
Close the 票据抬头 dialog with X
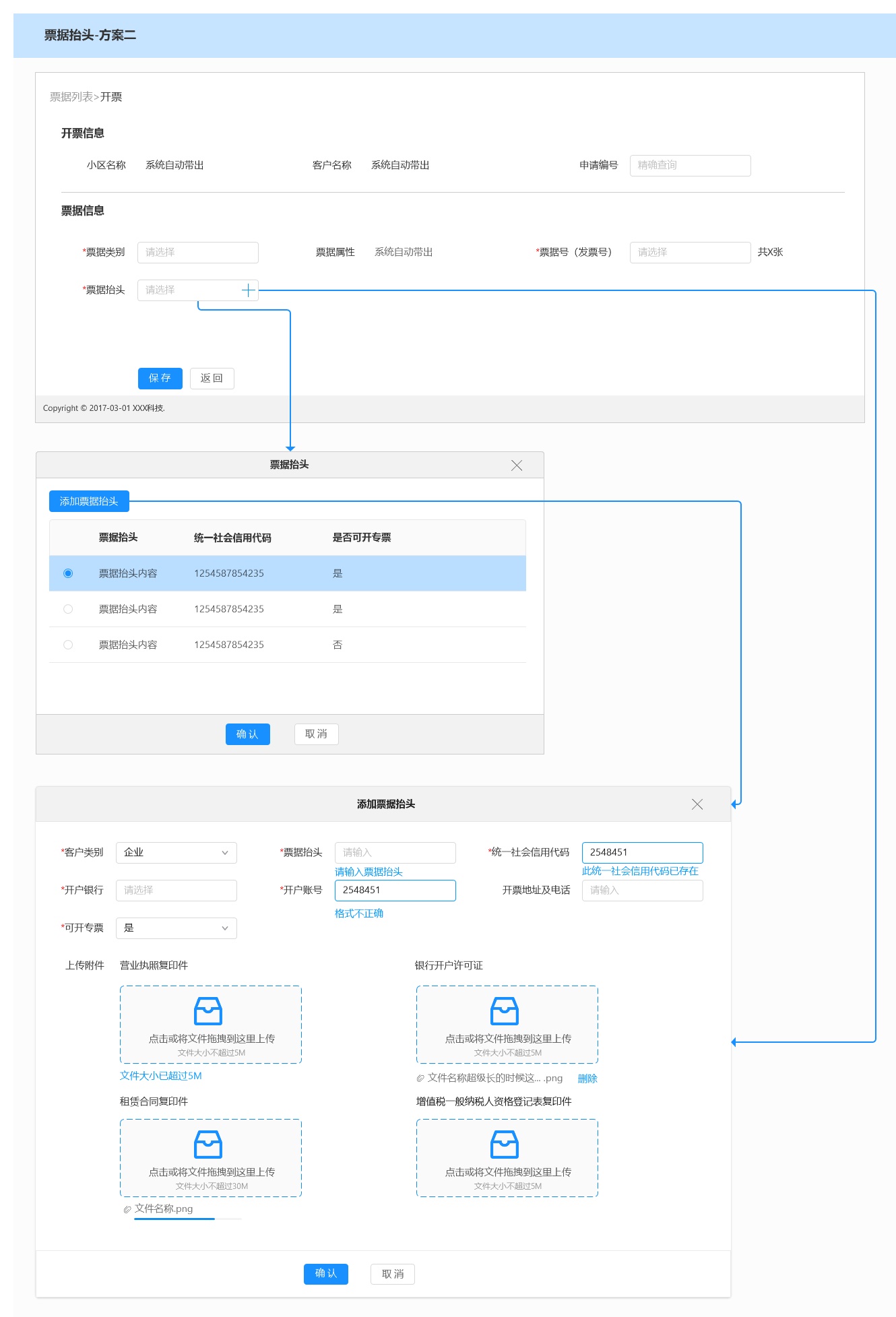tap(517, 465)
